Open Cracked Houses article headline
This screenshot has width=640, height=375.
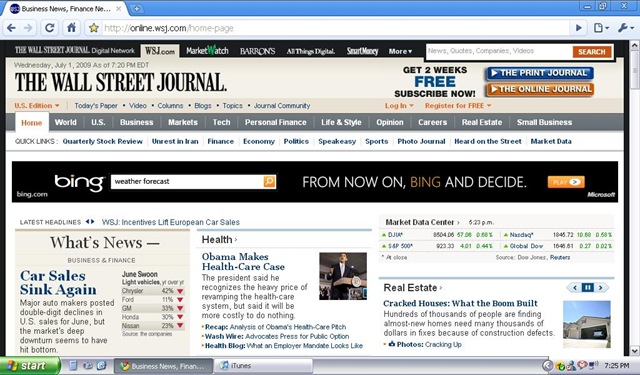coord(460,303)
